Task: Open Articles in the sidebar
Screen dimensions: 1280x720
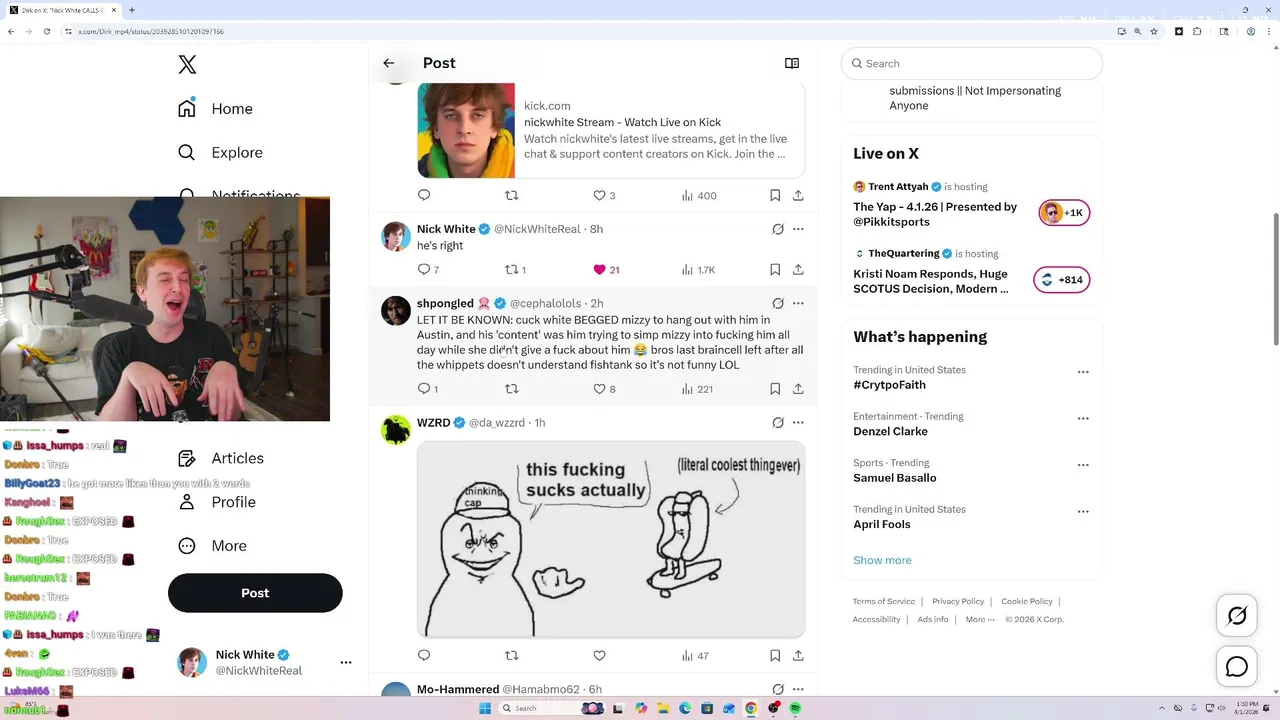Action: point(221,458)
